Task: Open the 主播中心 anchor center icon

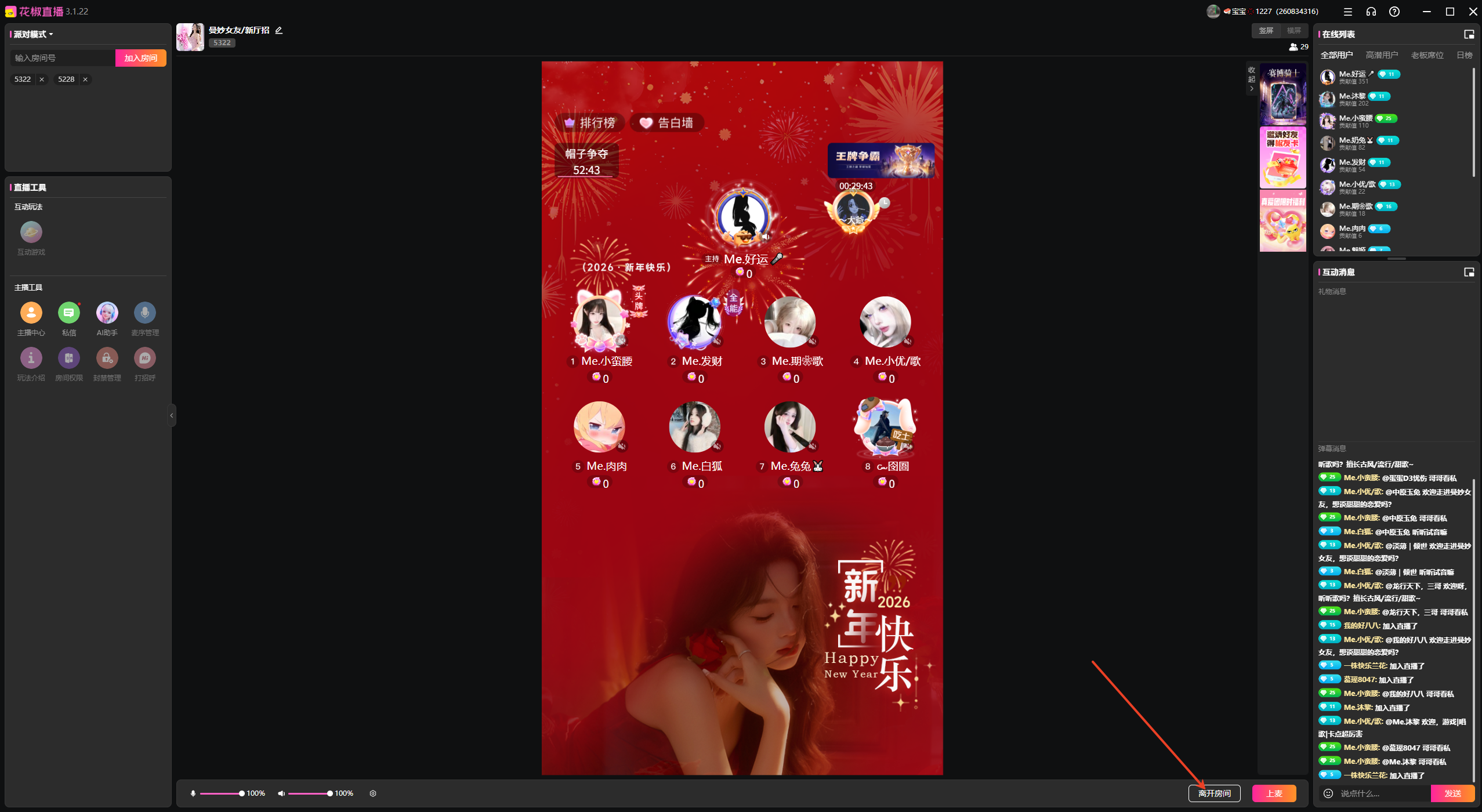Action: tap(31, 313)
